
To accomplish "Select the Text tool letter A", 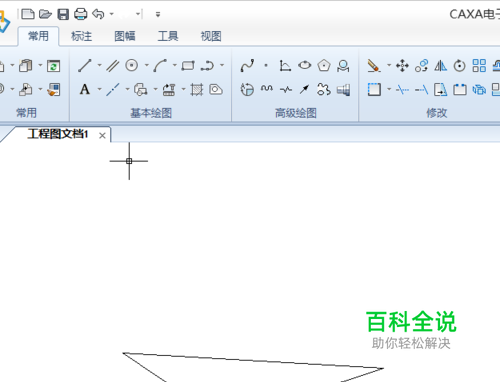I will [85, 89].
